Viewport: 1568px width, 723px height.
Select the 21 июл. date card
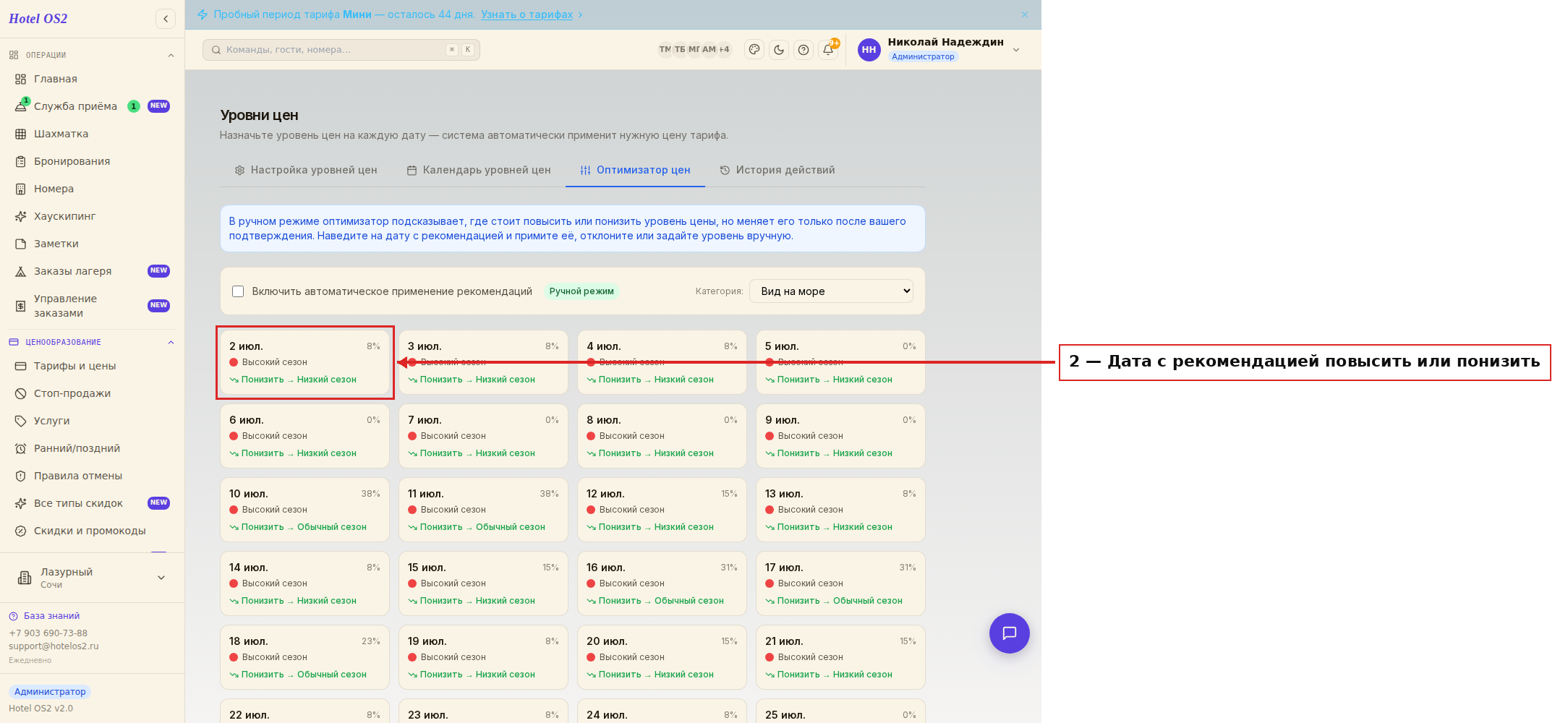coord(840,657)
